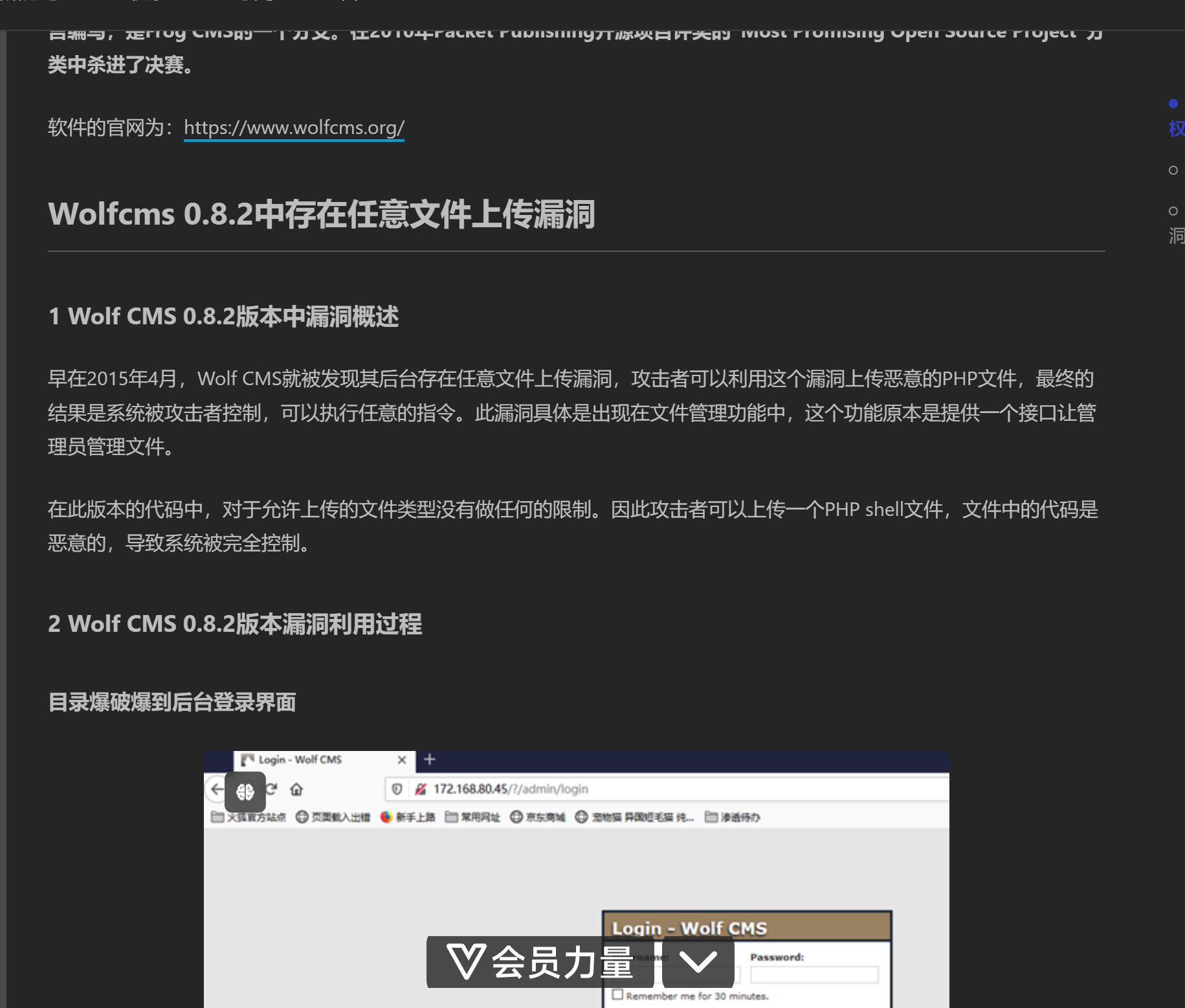Click the heading 'Wolfcms 0.8.2中存在任意文件上传漏洞'

322,214
